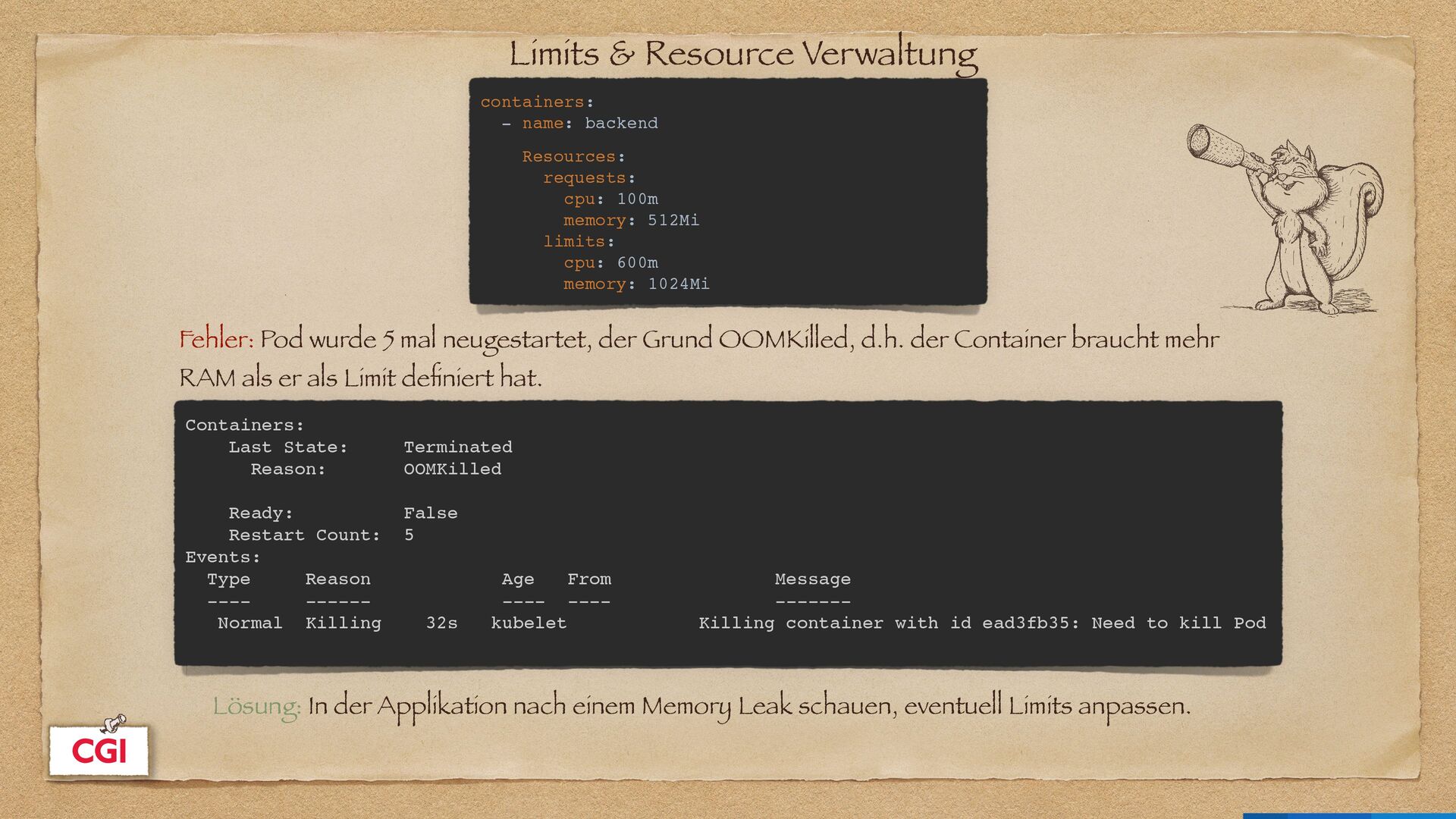The image size is (1456, 819).
Task: Click the green Lösung: label
Action: pyautogui.click(x=256, y=706)
